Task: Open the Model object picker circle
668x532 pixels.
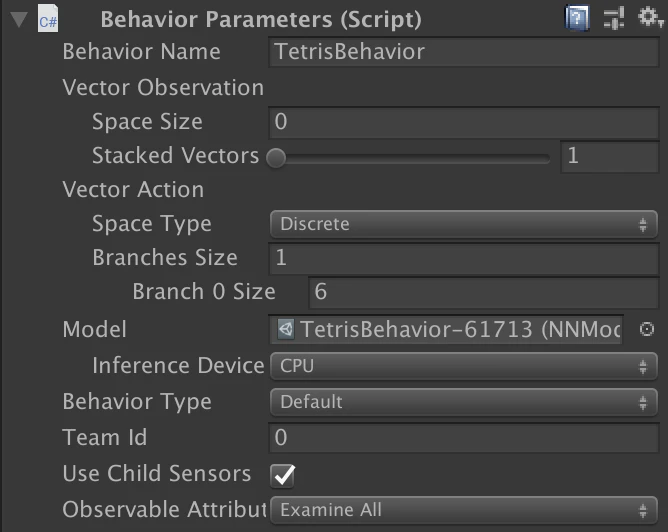Action: click(x=647, y=329)
